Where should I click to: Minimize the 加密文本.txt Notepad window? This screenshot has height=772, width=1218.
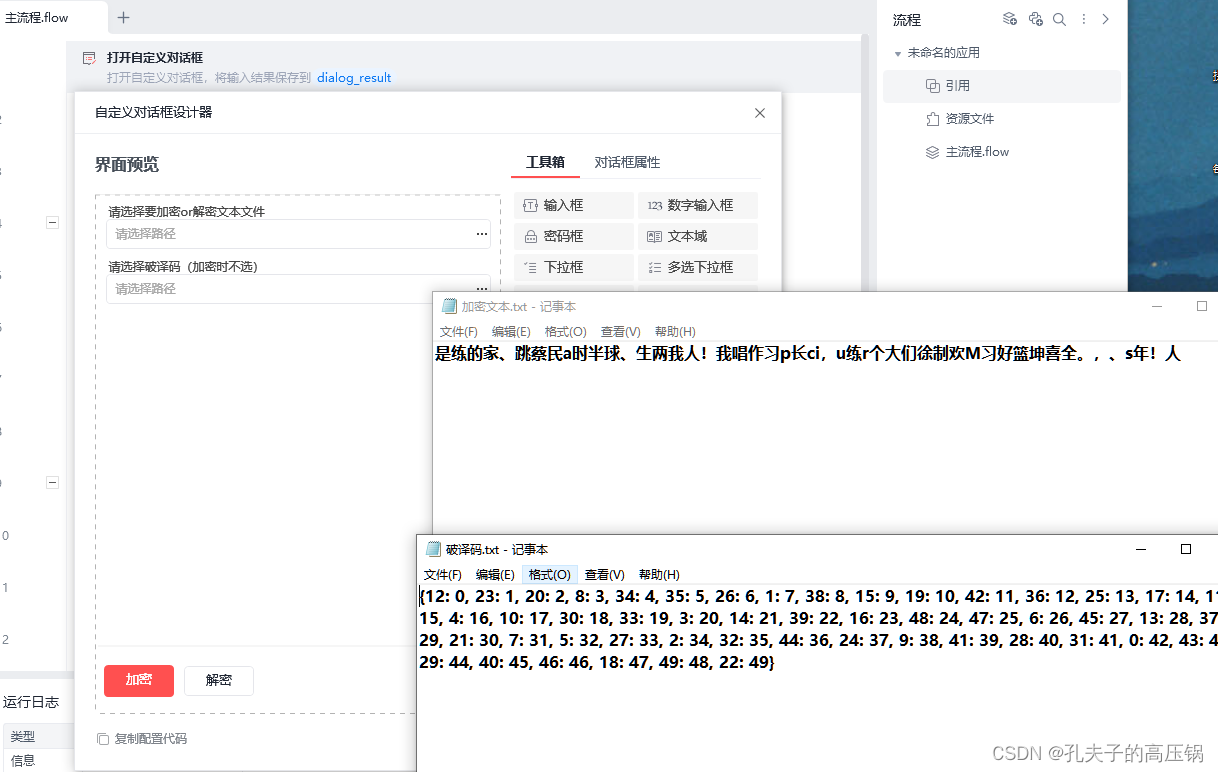(1157, 306)
